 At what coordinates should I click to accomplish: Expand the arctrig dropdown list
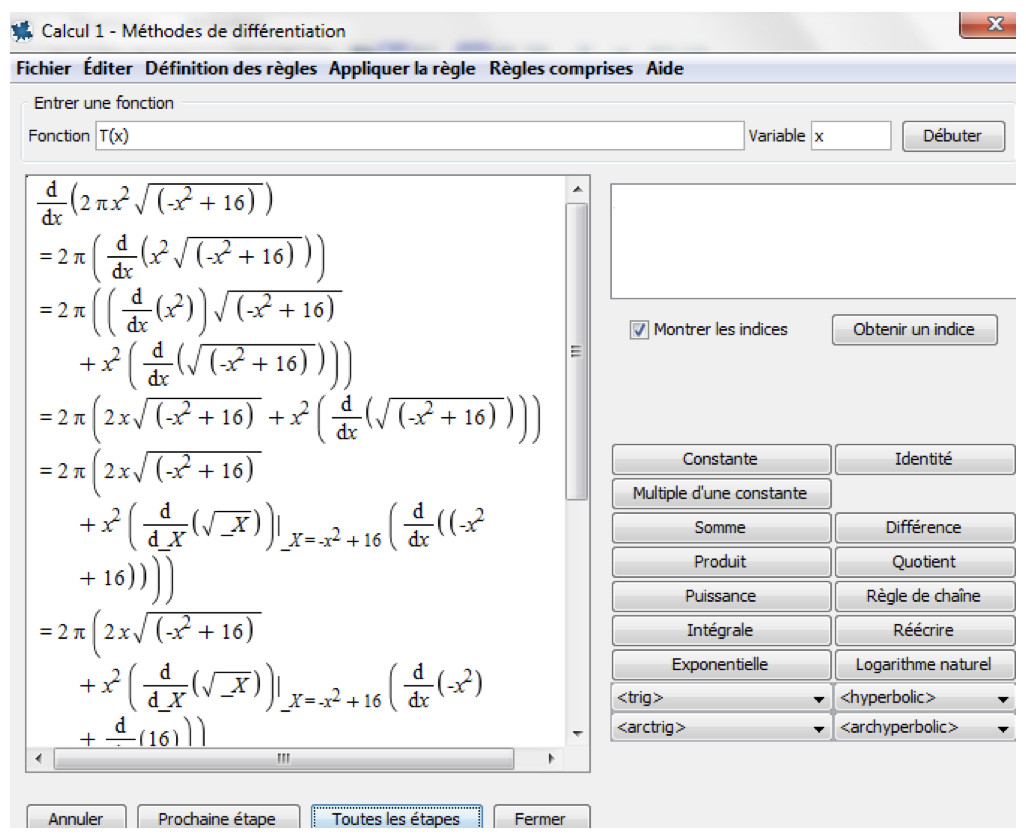[720, 728]
